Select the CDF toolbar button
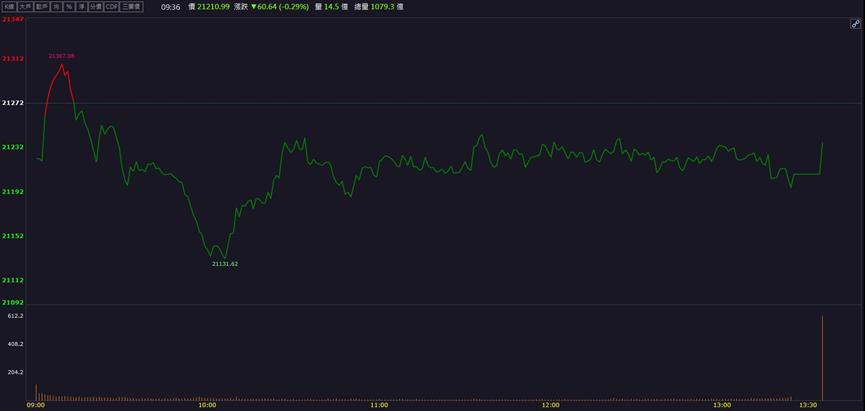Viewport: 865px width, 411px height. click(x=111, y=7)
